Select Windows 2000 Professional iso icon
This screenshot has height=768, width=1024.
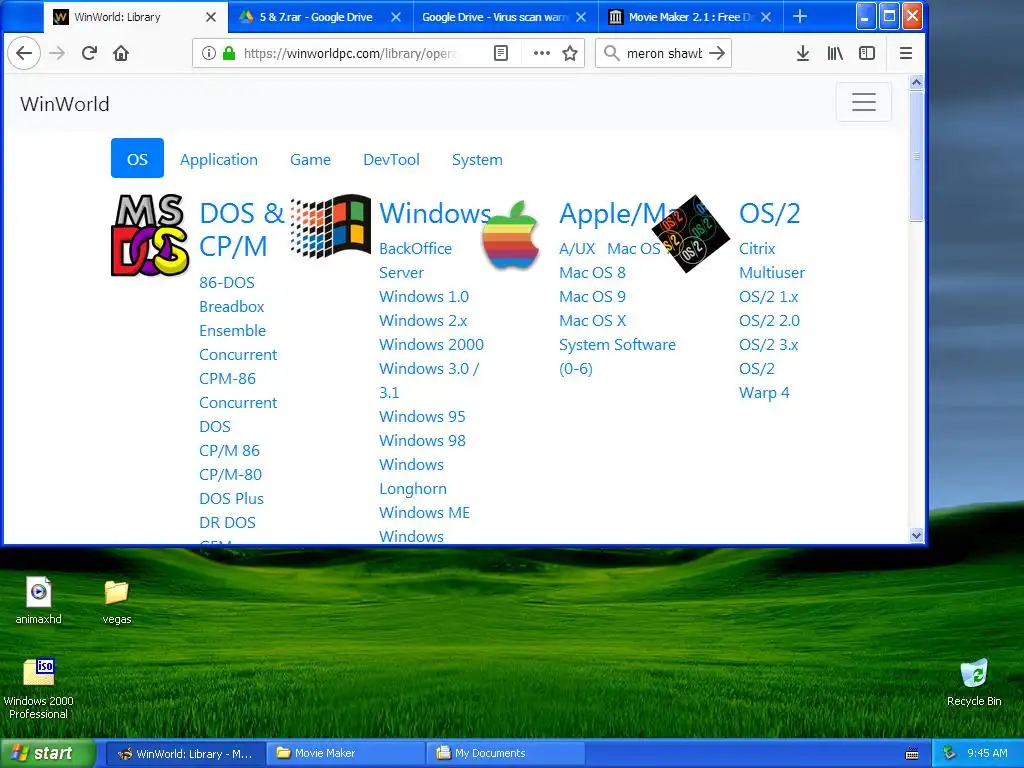coord(39,688)
